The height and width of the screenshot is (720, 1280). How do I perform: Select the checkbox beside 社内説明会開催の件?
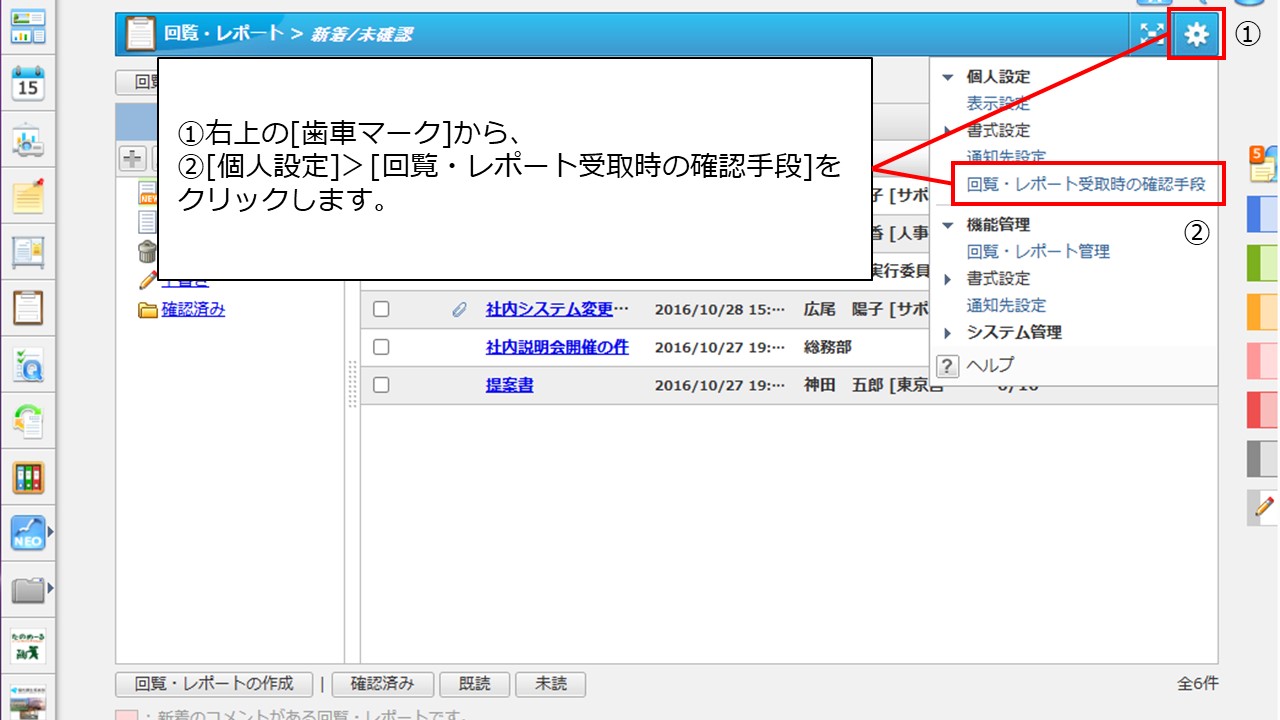pyautogui.click(x=381, y=347)
